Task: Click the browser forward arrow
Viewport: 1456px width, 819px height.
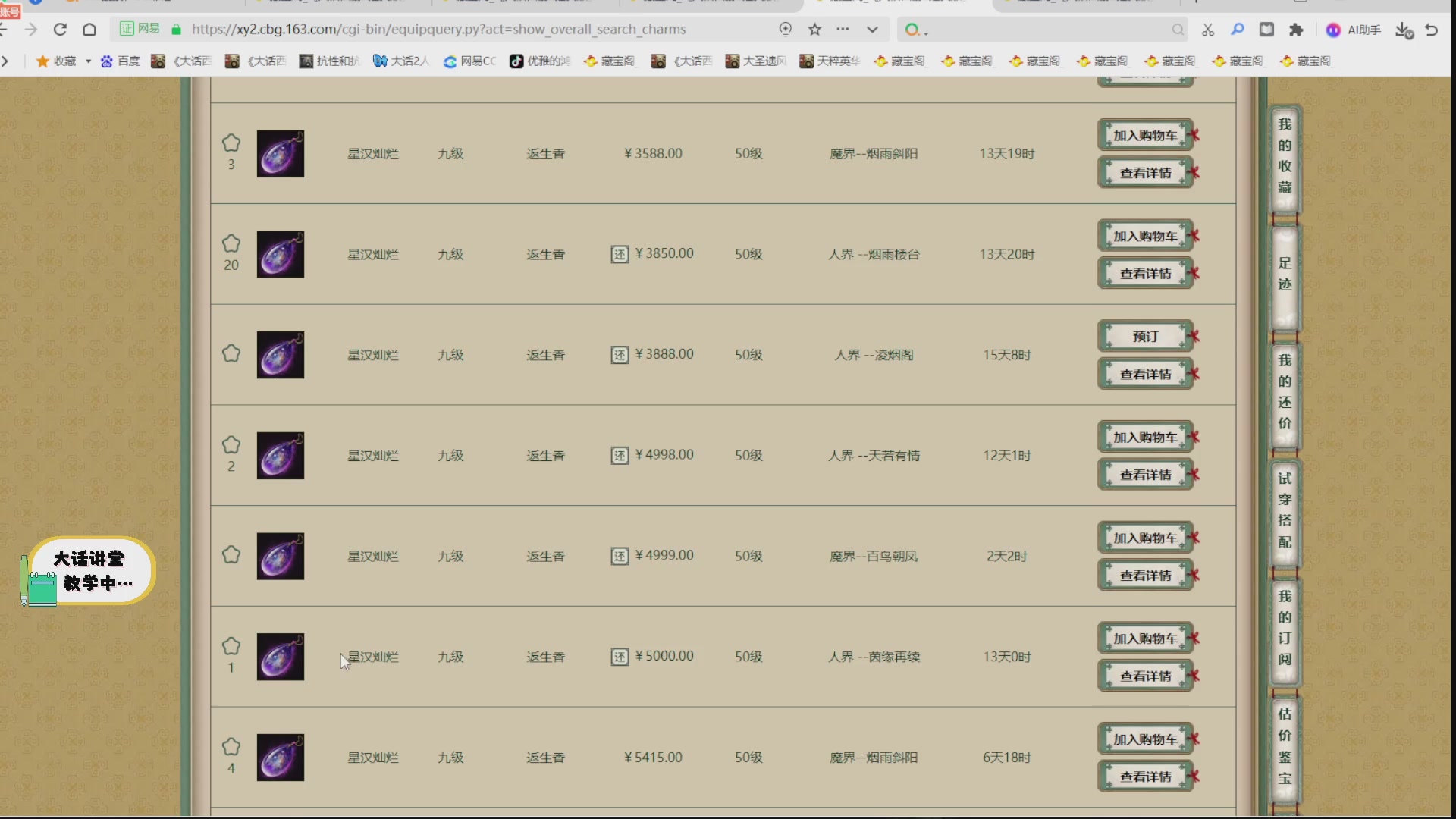Action: [x=30, y=30]
